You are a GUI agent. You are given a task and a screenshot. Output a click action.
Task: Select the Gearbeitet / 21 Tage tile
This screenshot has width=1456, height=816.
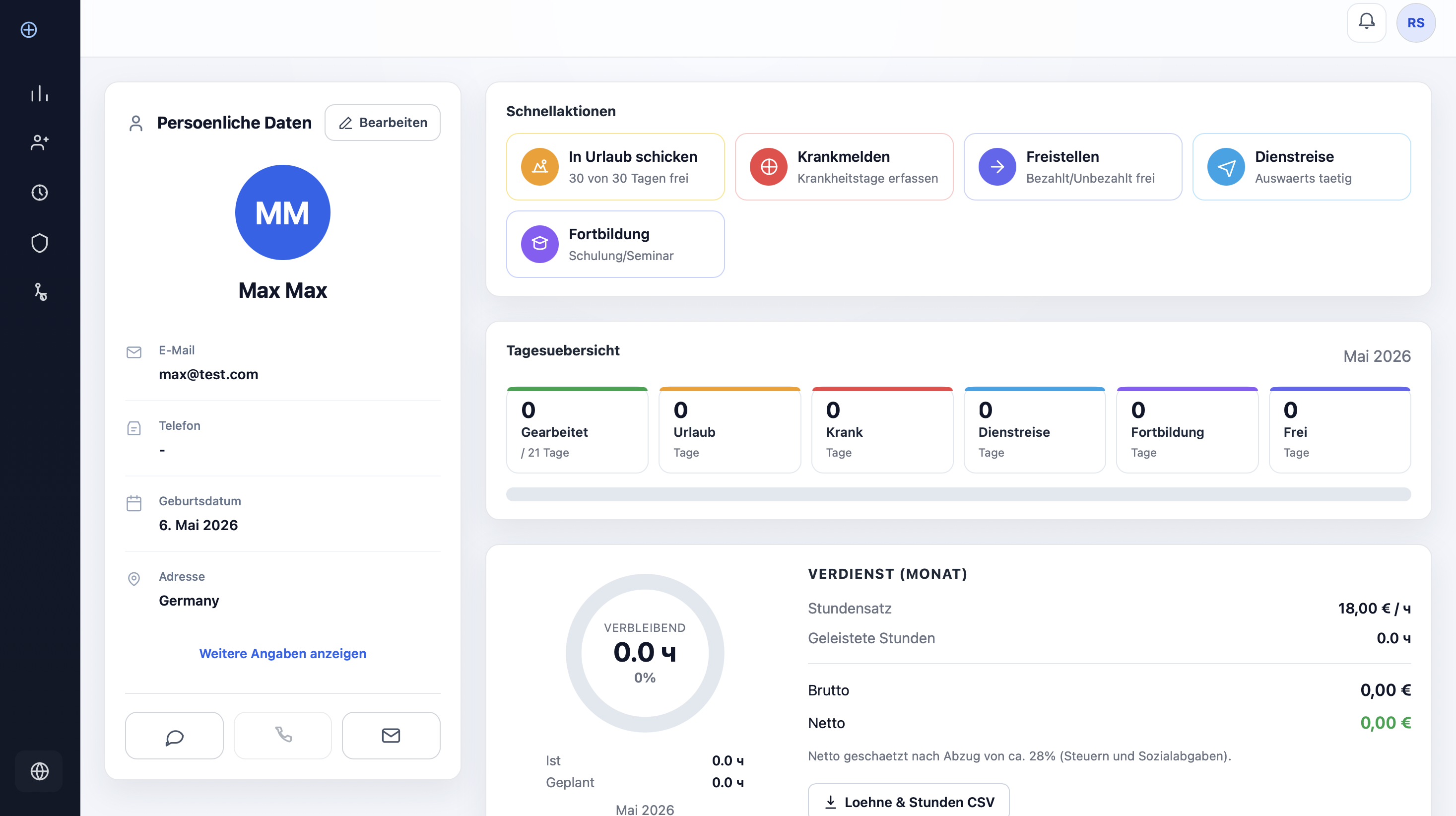(x=577, y=430)
